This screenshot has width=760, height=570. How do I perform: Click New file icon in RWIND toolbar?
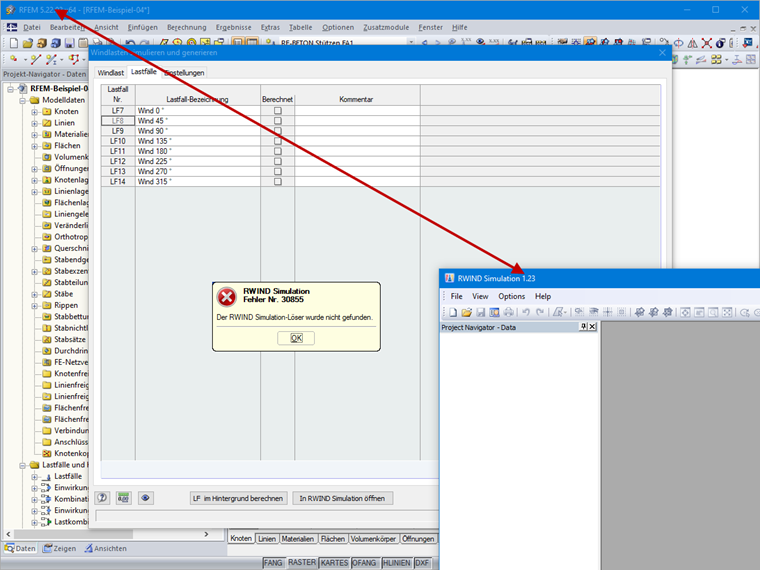453,312
